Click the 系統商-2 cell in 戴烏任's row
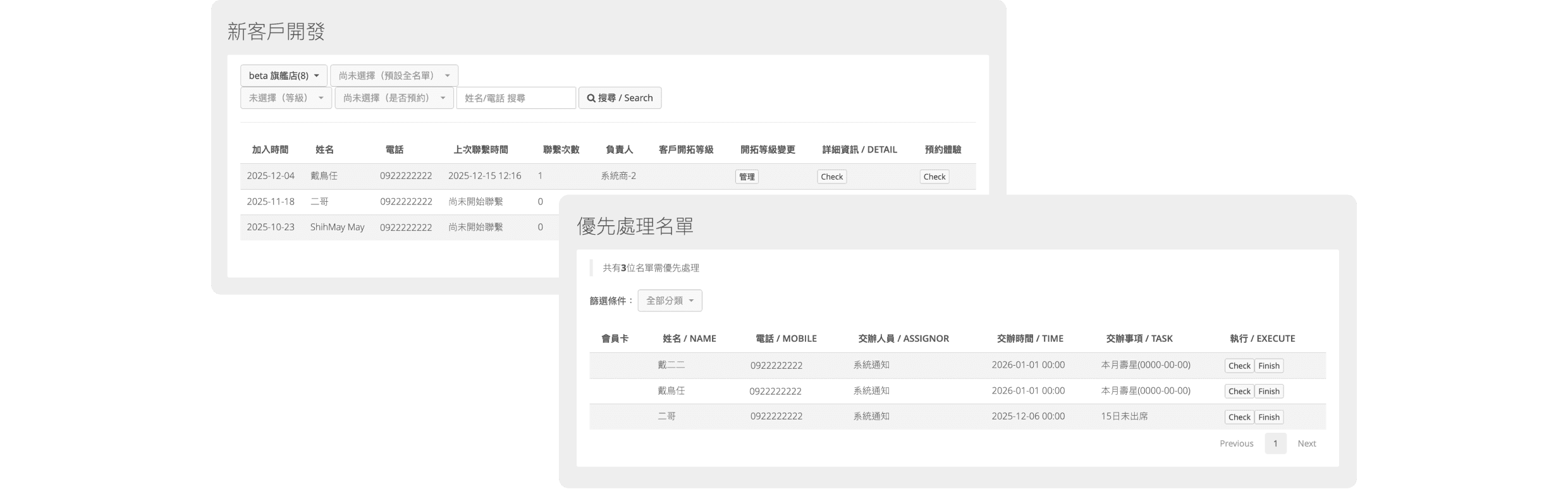The width and height of the screenshot is (1568, 491). tap(618, 176)
